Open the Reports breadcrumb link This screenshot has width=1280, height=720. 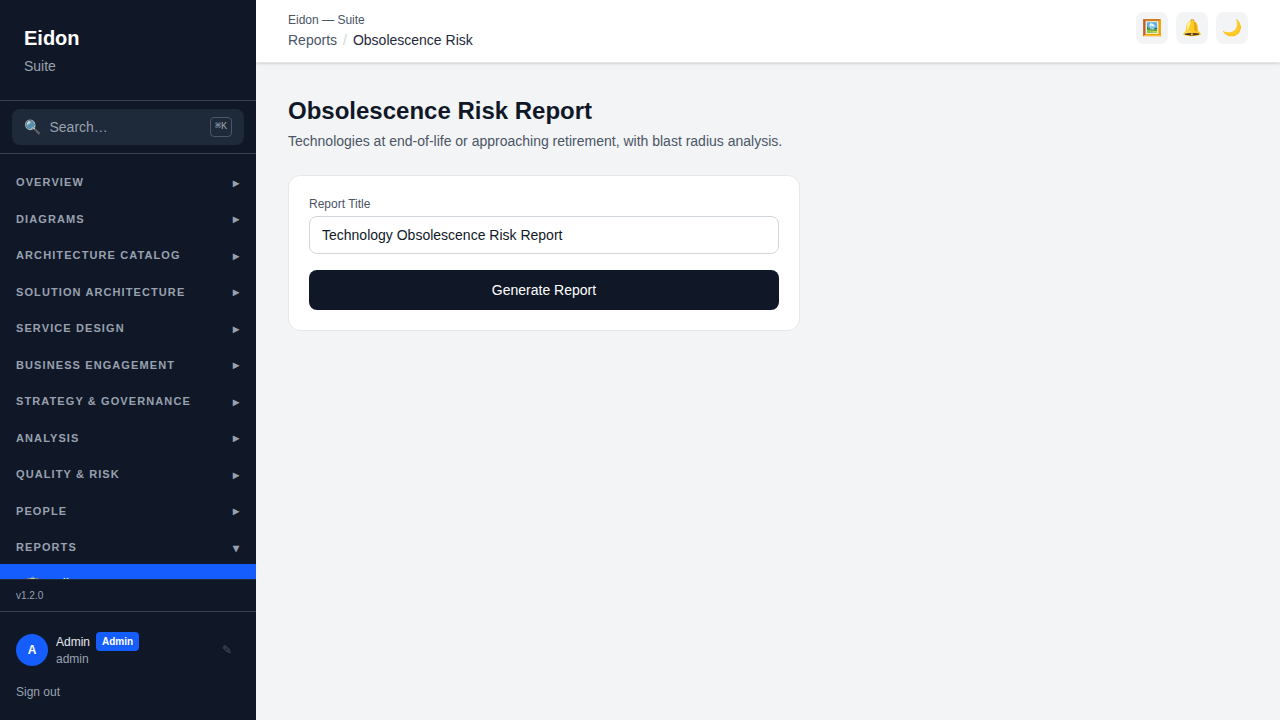click(x=312, y=40)
